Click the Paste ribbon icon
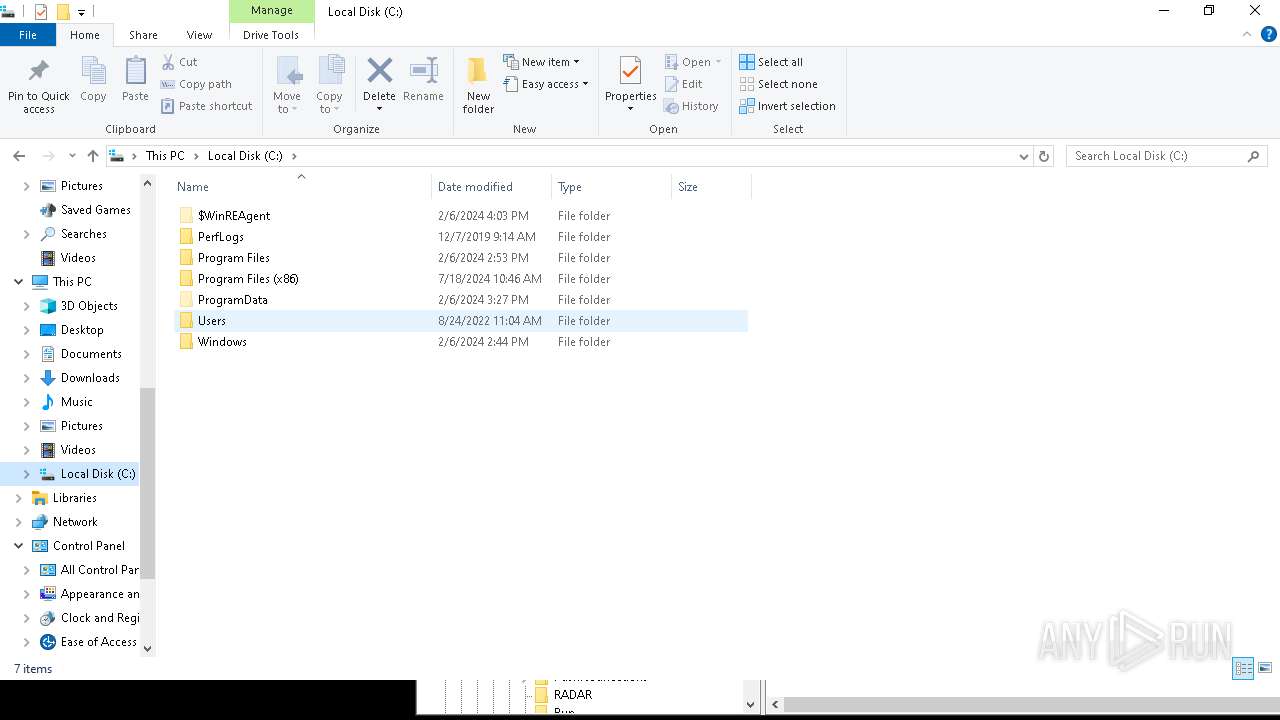This screenshot has height=720, width=1280. [x=135, y=72]
